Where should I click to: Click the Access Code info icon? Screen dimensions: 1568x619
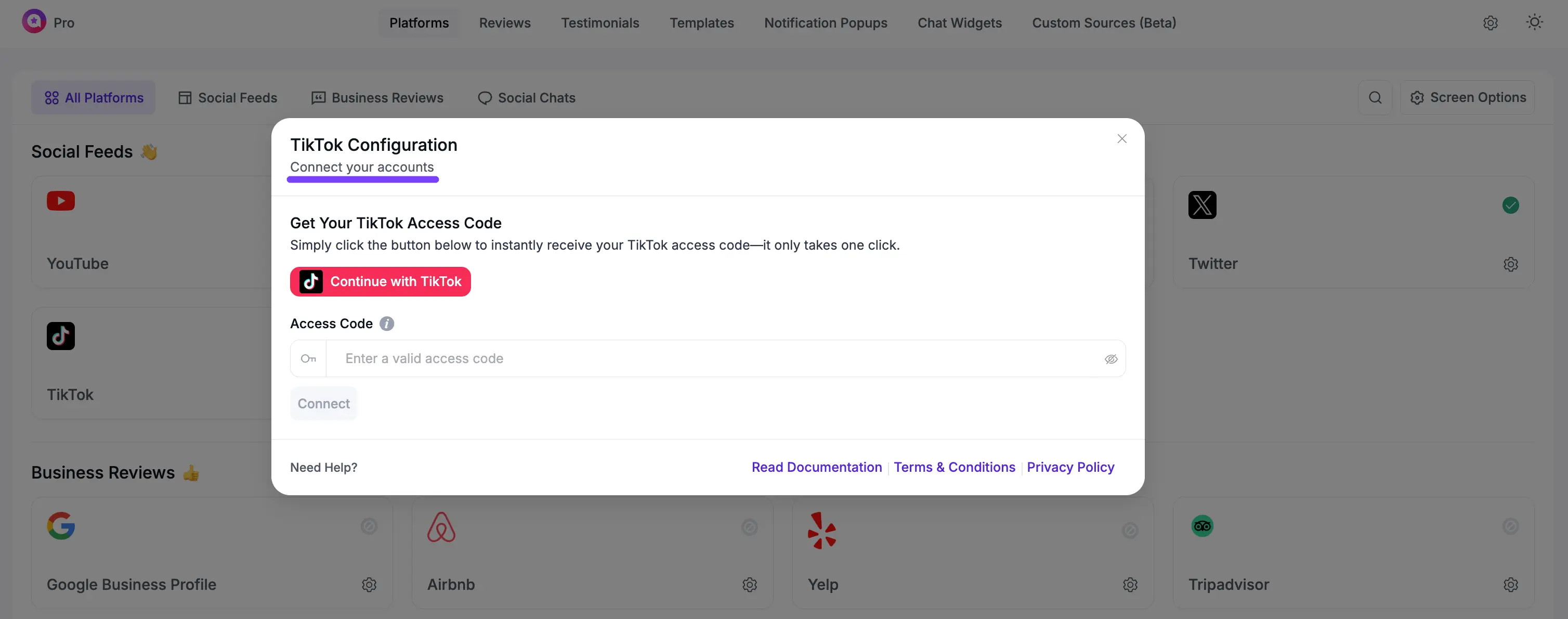(x=386, y=324)
